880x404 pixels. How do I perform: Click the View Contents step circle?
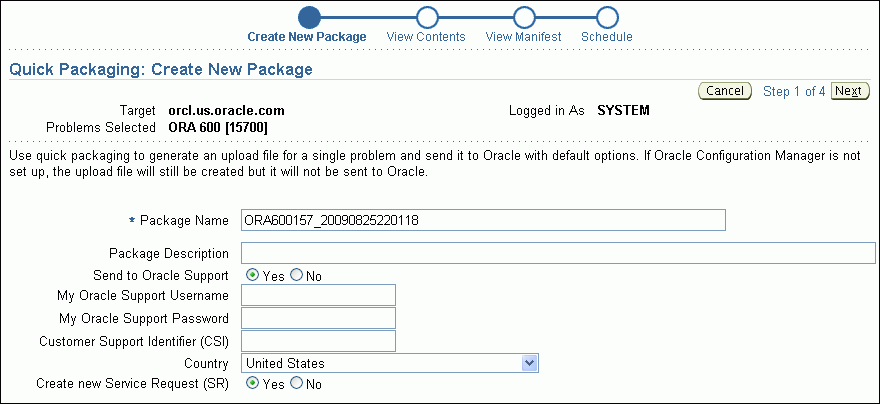coord(426,17)
